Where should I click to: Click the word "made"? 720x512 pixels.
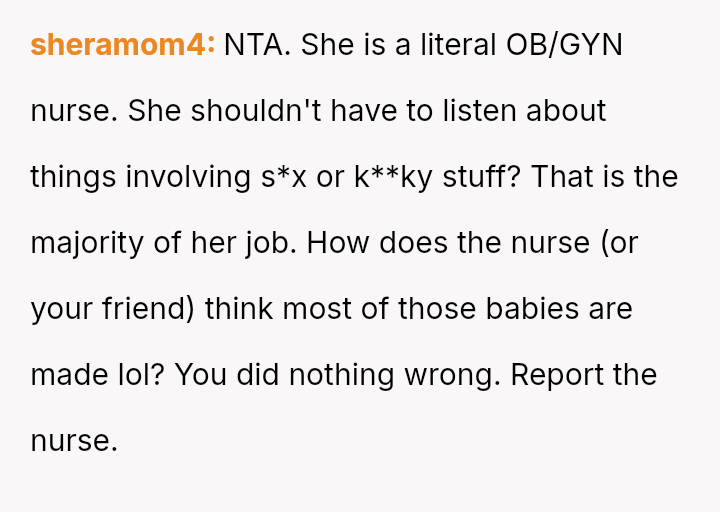point(68,375)
